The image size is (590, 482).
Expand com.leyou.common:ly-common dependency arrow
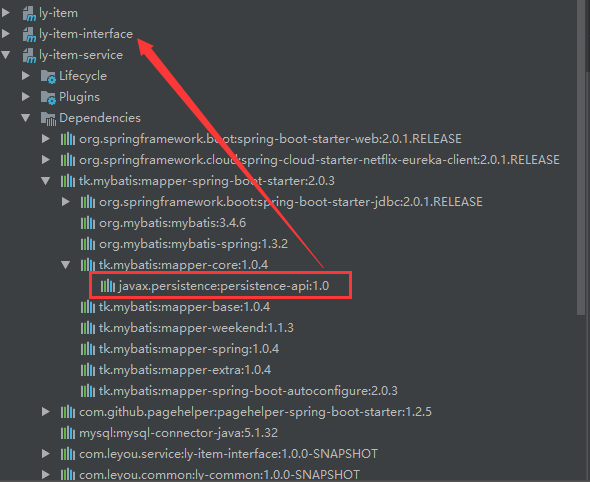coord(46,474)
